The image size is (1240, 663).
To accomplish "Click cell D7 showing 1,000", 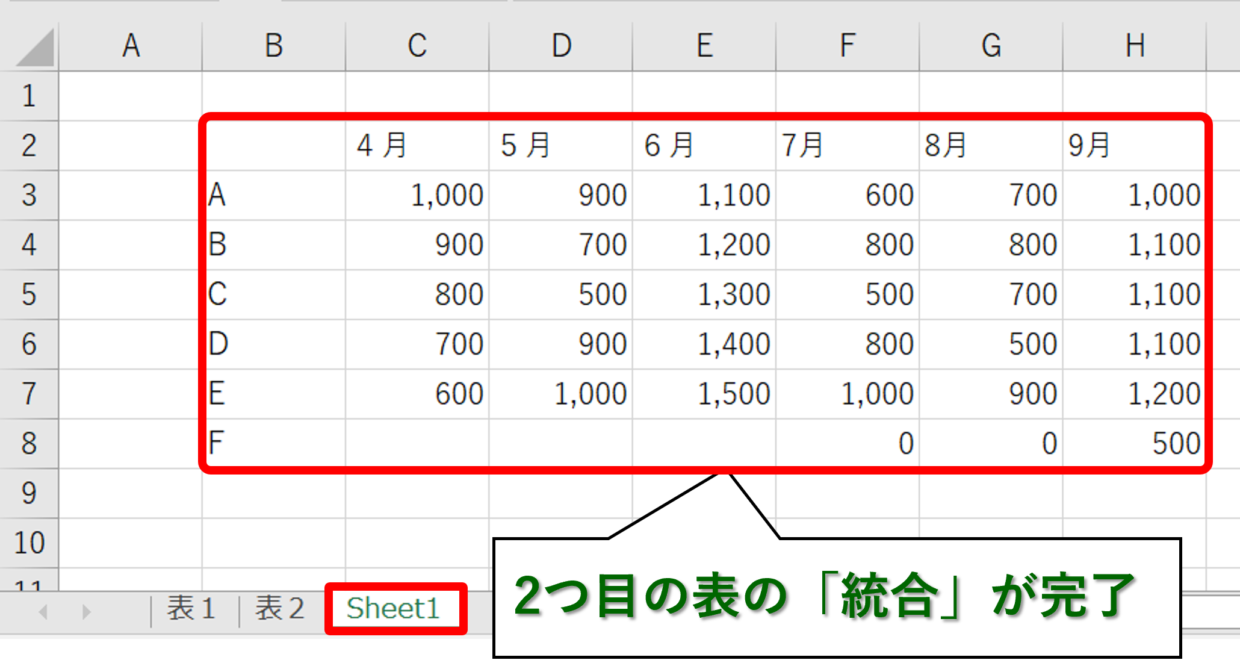I will [x=561, y=394].
